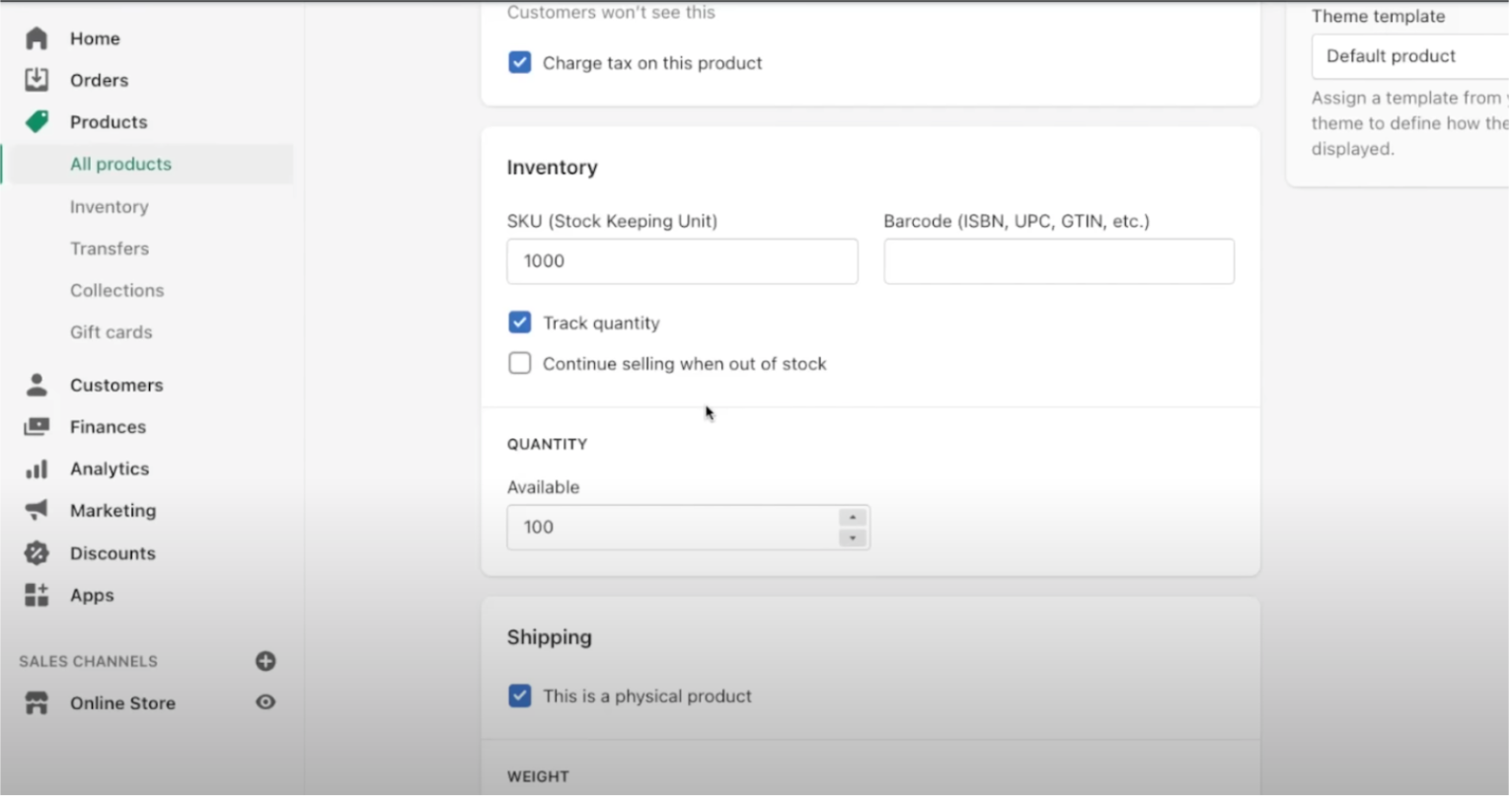This screenshot has height=797, width=1512.
Task: Click the Home house icon
Action: coord(37,38)
